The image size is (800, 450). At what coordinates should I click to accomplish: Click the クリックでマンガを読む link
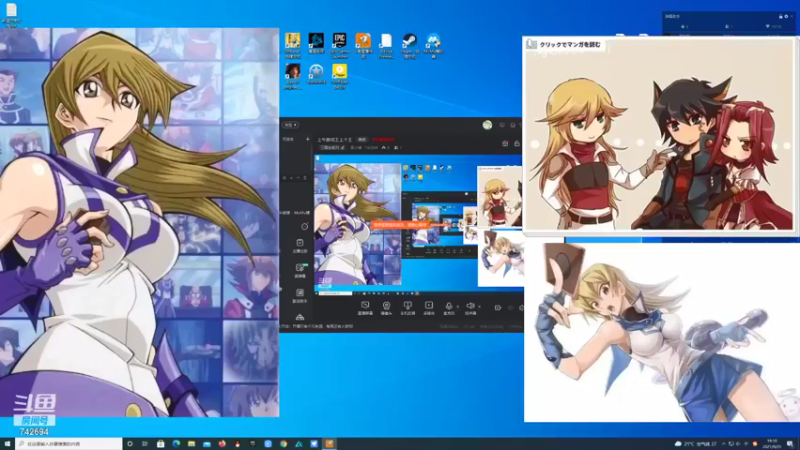[x=570, y=45]
